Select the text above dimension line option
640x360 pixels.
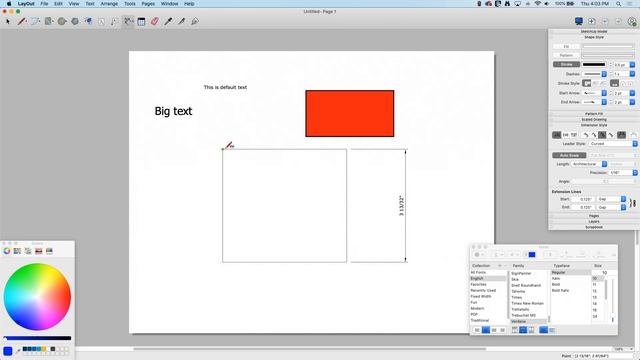click(557, 135)
